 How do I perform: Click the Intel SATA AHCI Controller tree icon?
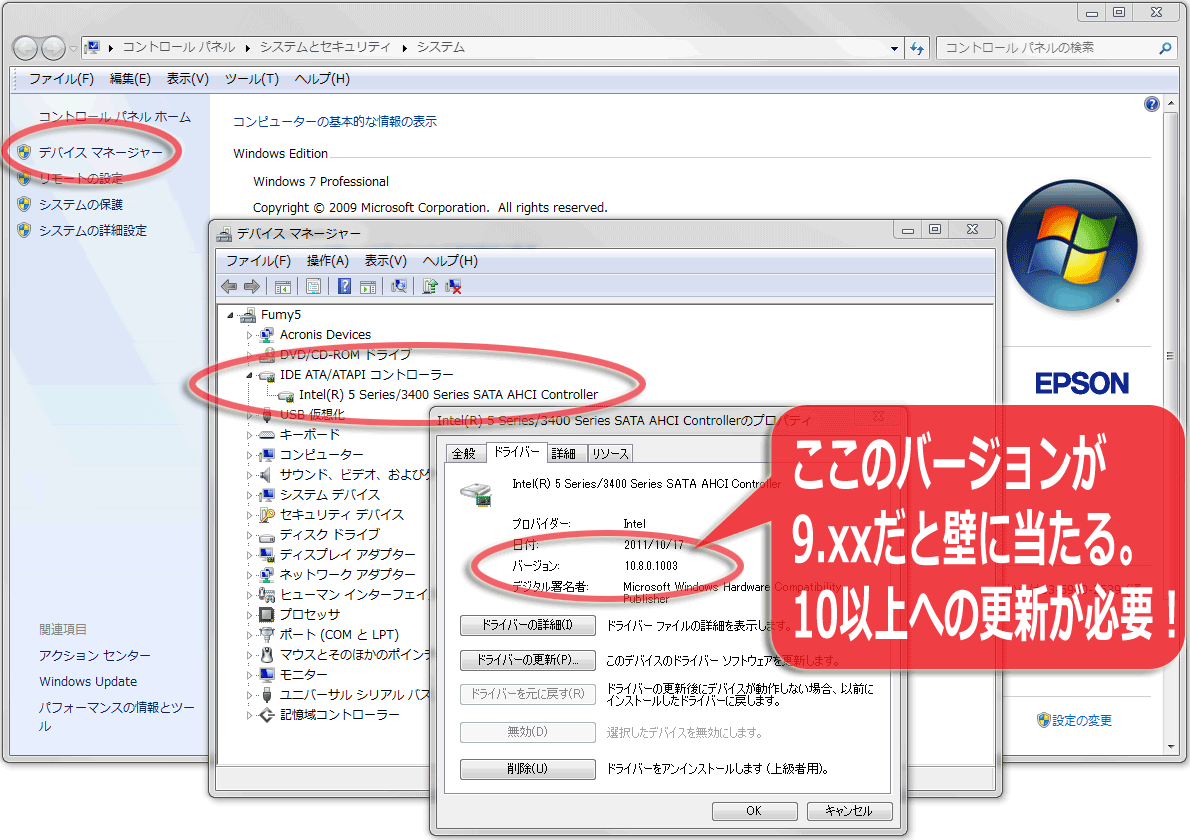[x=286, y=395]
